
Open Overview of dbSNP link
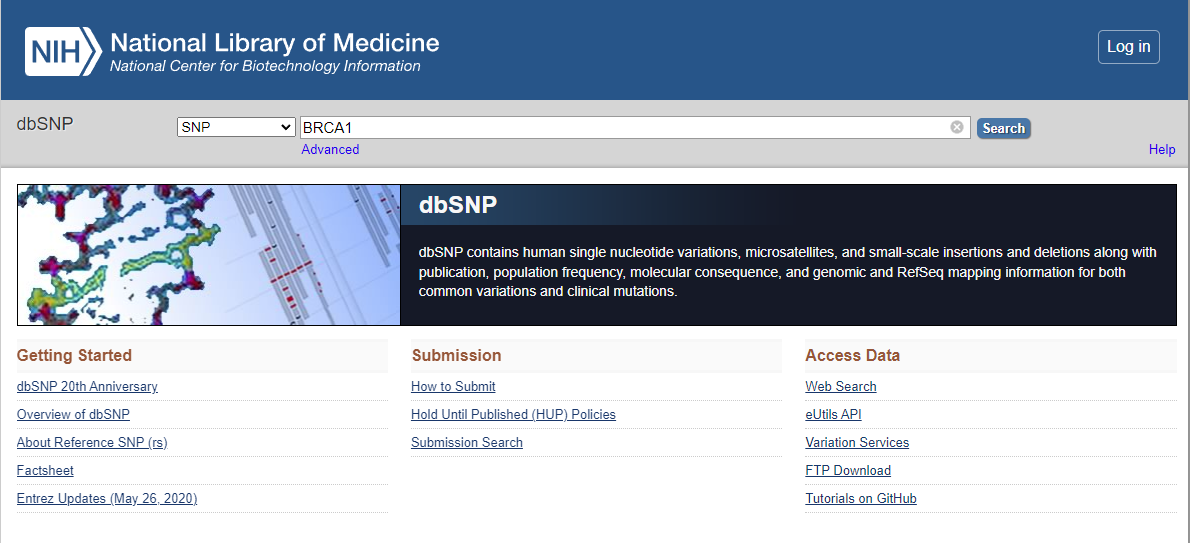tap(73, 415)
